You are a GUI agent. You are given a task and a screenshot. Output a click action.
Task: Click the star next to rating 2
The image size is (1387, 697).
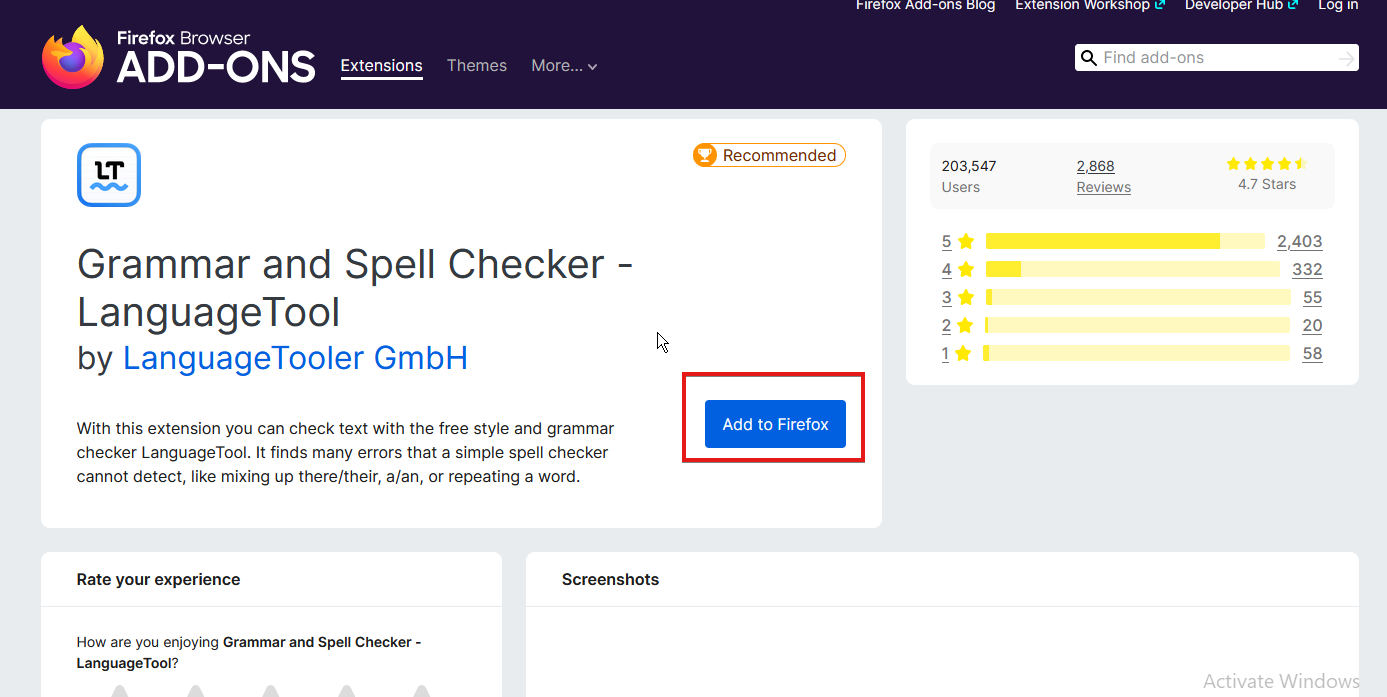pos(965,325)
